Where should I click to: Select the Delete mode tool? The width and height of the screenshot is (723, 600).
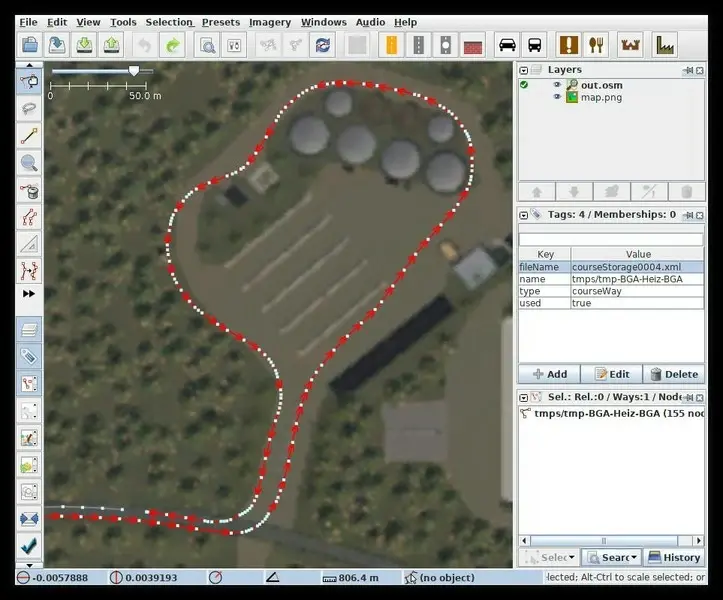(29, 190)
